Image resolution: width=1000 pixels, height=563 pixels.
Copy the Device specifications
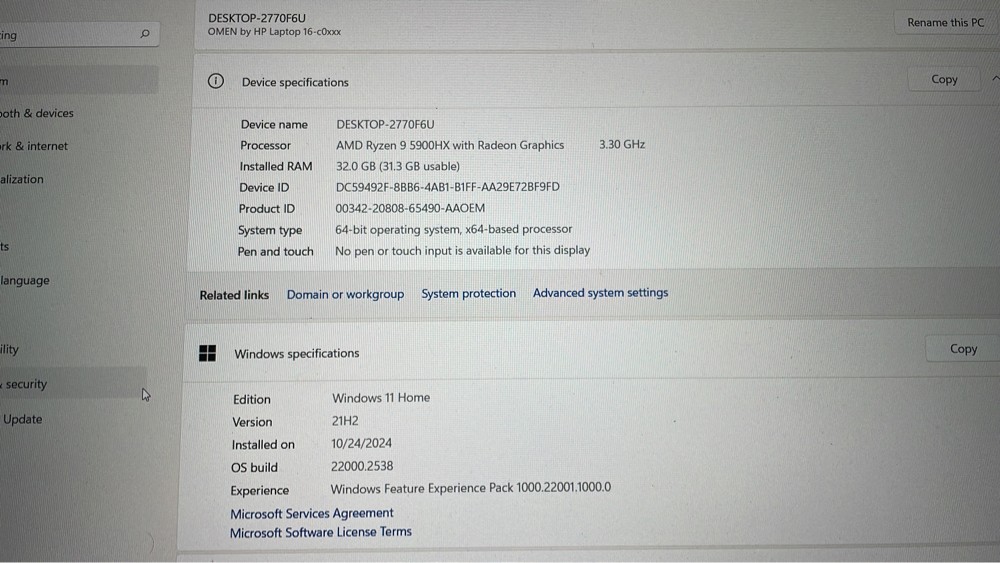[944, 79]
